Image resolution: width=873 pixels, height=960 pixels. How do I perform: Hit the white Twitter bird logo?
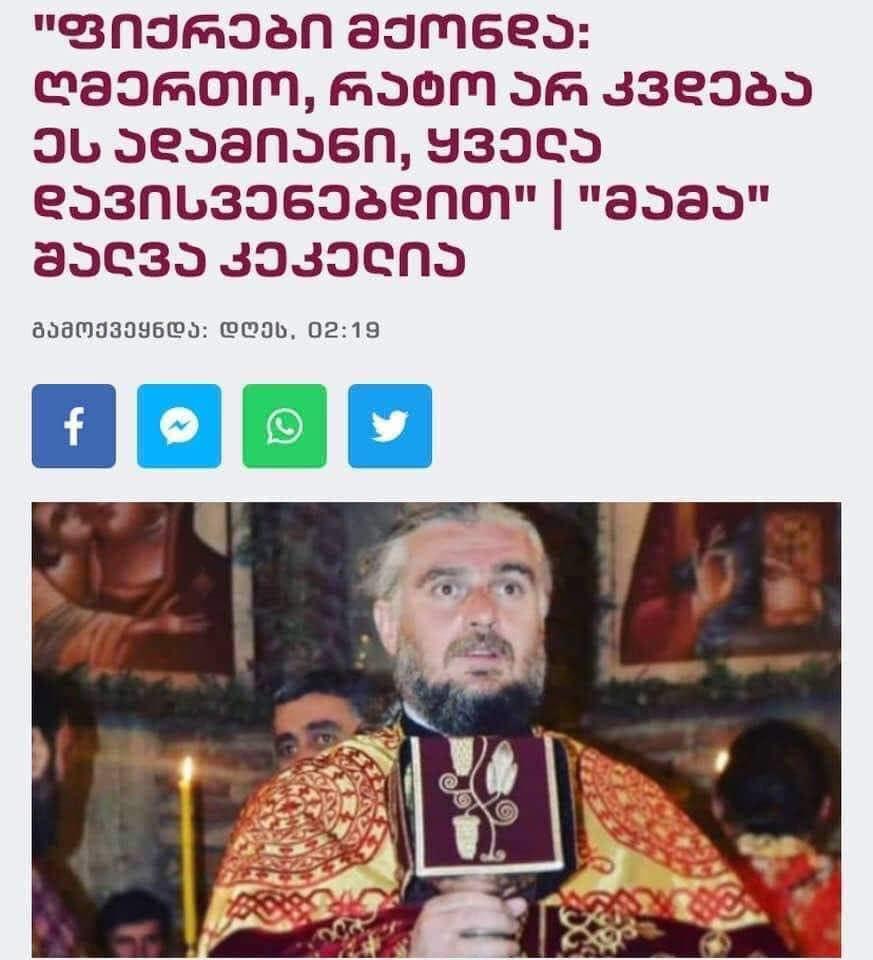tap(390, 426)
